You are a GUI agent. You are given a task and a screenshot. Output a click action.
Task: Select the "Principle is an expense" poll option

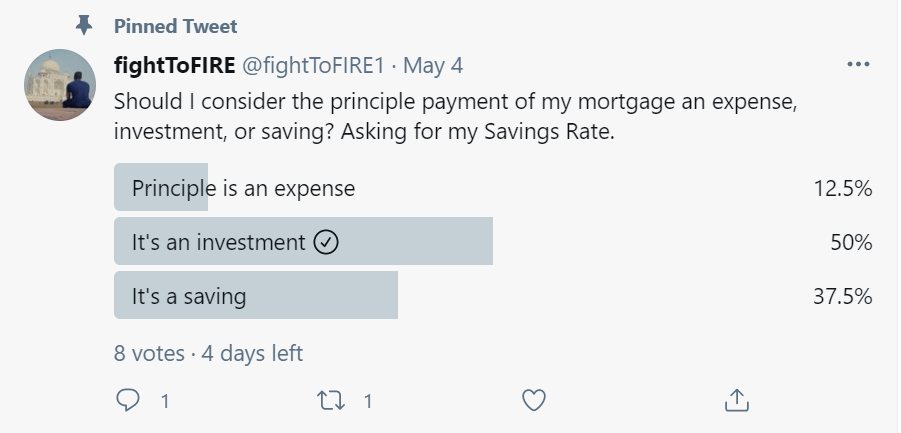coord(243,188)
